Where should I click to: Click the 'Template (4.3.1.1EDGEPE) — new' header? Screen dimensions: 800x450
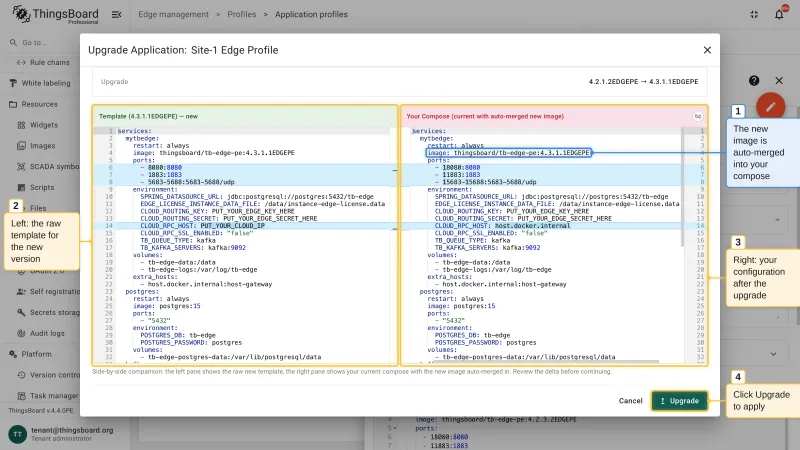(x=148, y=116)
